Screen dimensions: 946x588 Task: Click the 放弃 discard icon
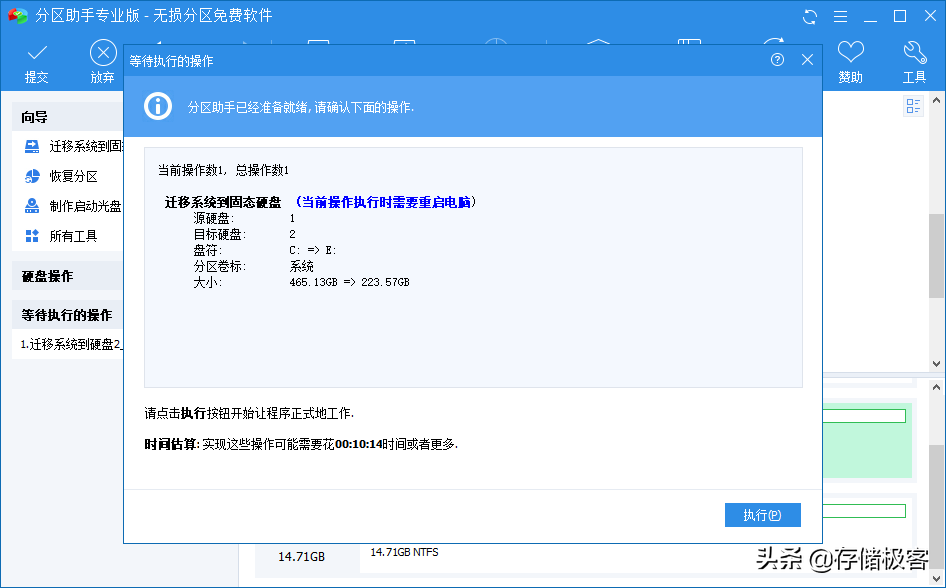(102, 51)
